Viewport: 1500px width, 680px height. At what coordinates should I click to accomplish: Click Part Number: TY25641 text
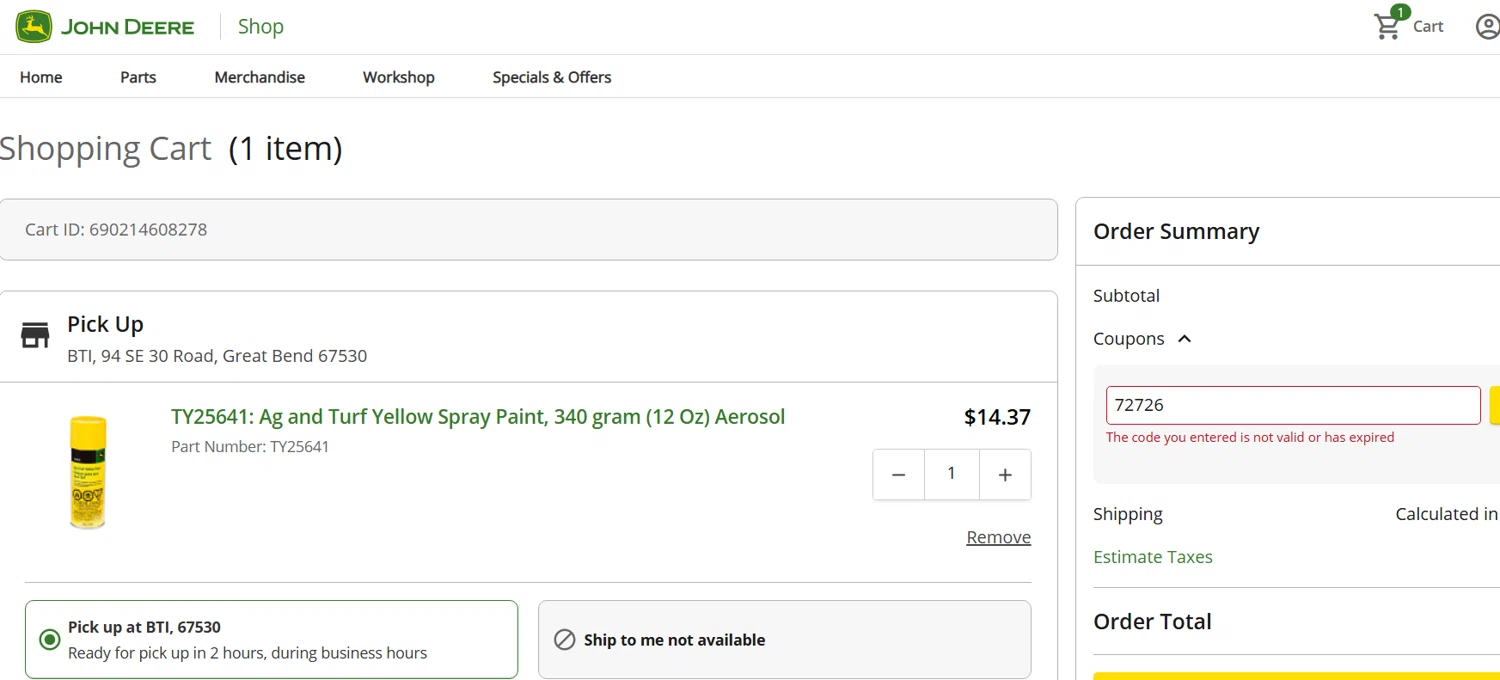click(x=250, y=447)
